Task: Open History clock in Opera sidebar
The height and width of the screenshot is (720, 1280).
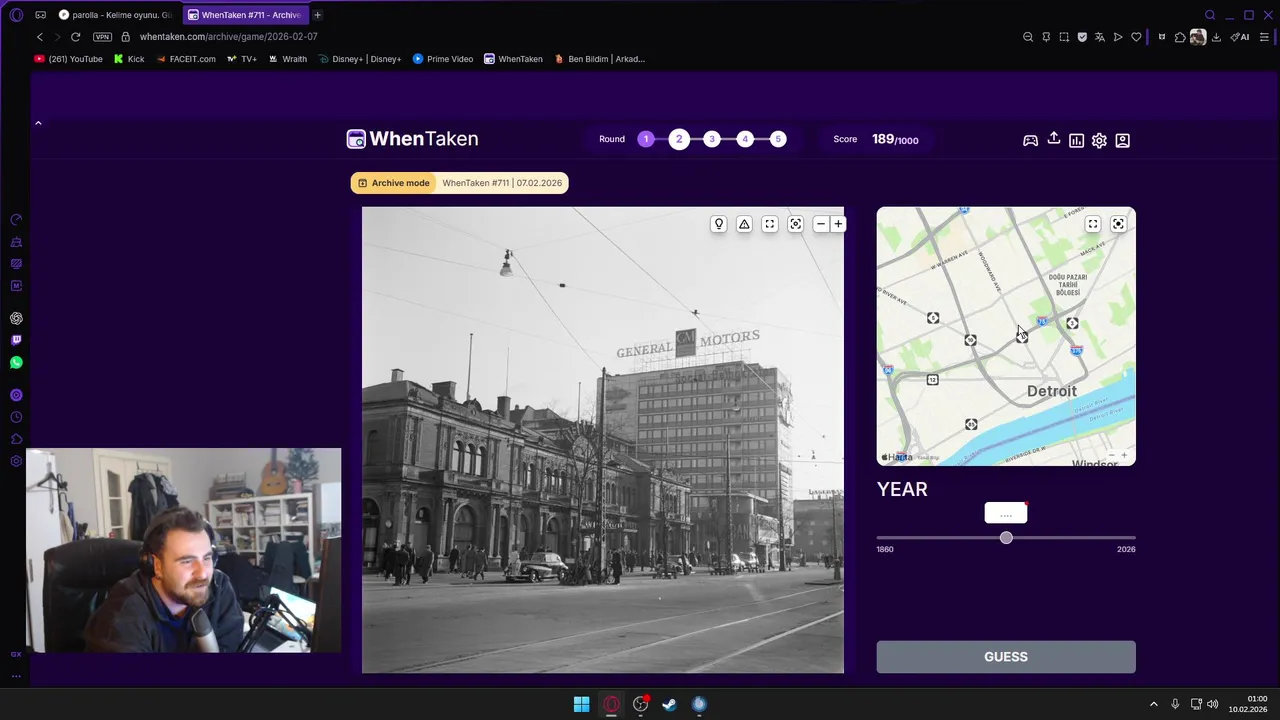Action: [16, 417]
